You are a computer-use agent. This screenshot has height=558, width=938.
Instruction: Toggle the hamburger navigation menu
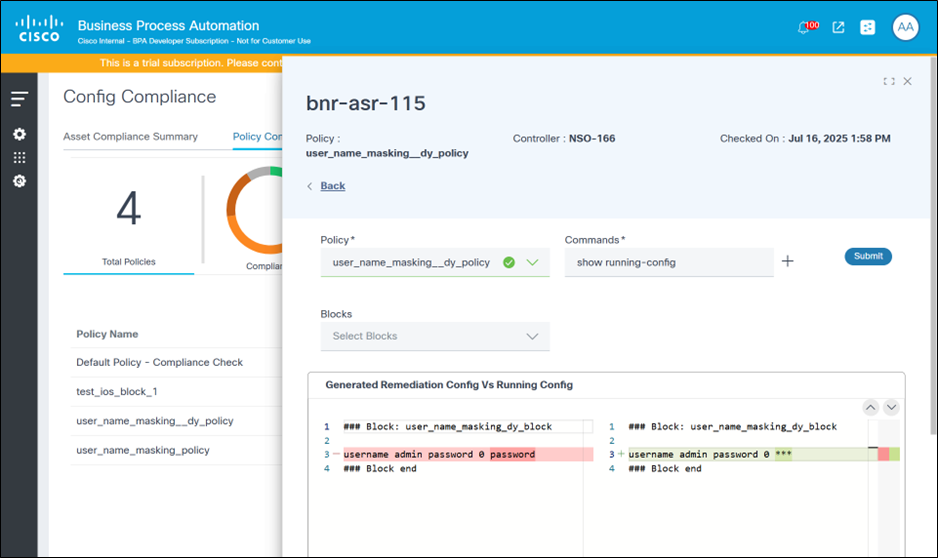click(x=19, y=99)
